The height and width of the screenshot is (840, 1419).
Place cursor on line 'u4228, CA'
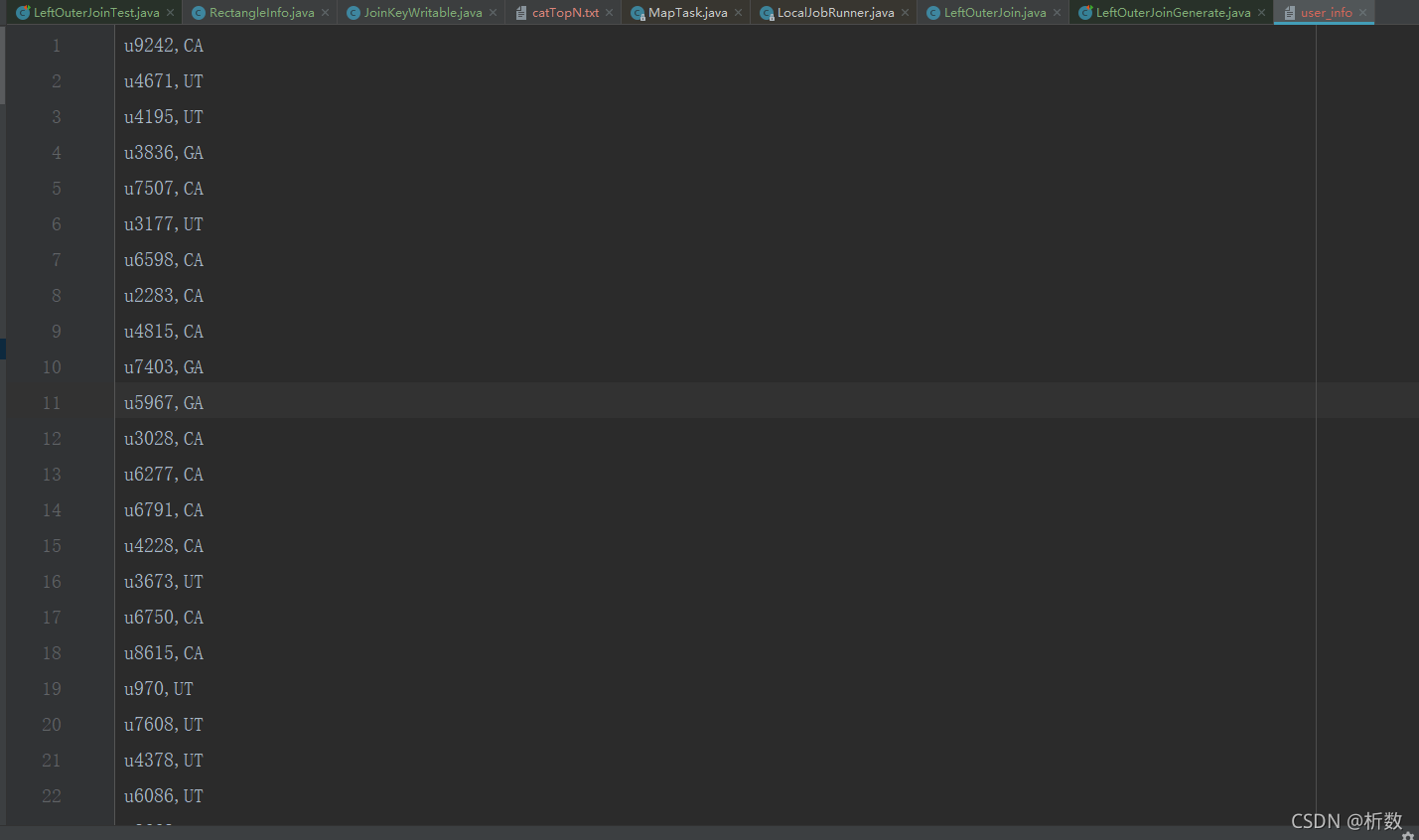(x=164, y=546)
